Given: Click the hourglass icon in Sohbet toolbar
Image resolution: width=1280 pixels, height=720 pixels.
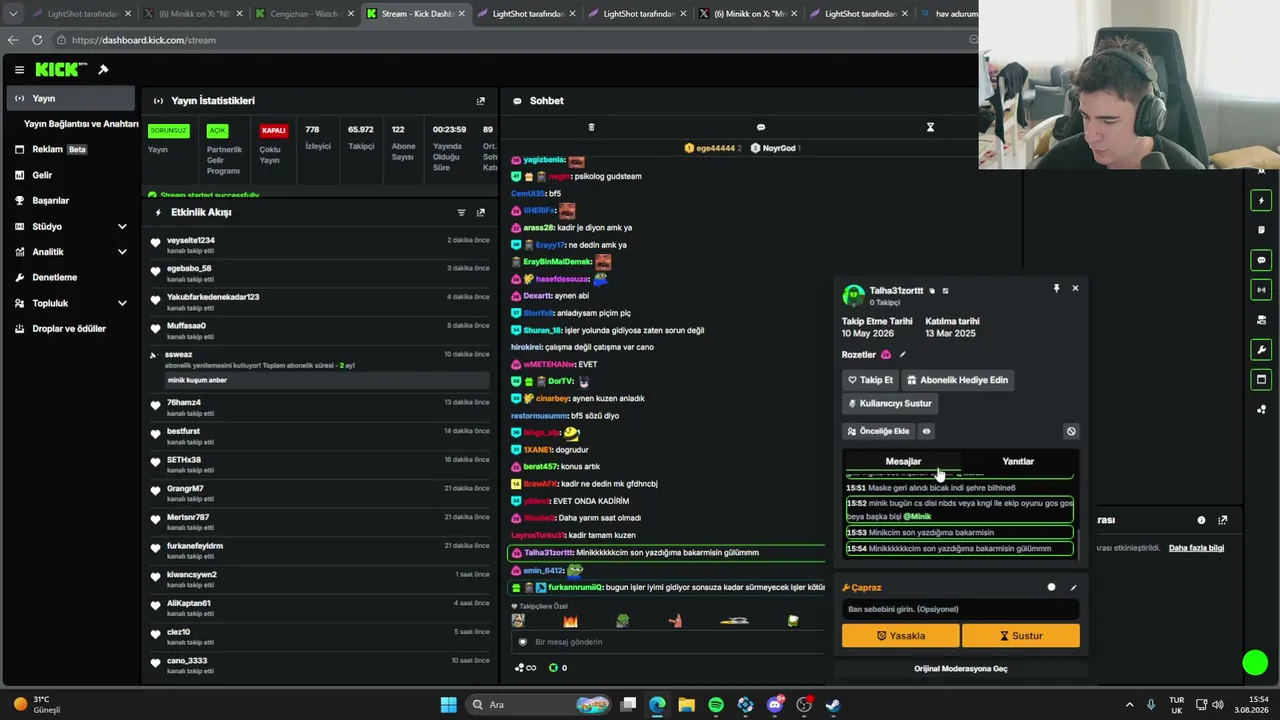Looking at the screenshot, I should coord(930,127).
